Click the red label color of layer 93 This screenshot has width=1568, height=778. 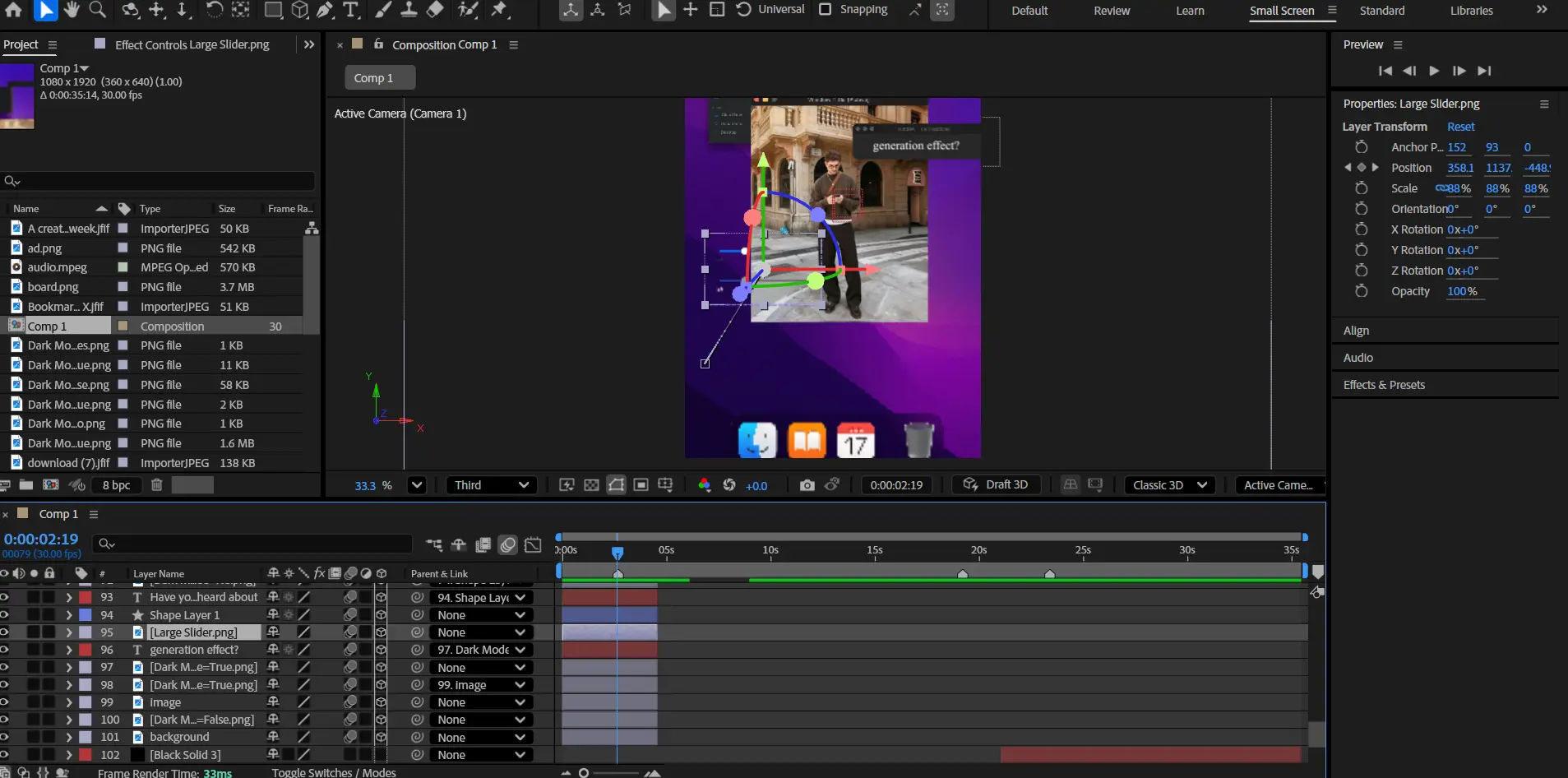coord(86,597)
